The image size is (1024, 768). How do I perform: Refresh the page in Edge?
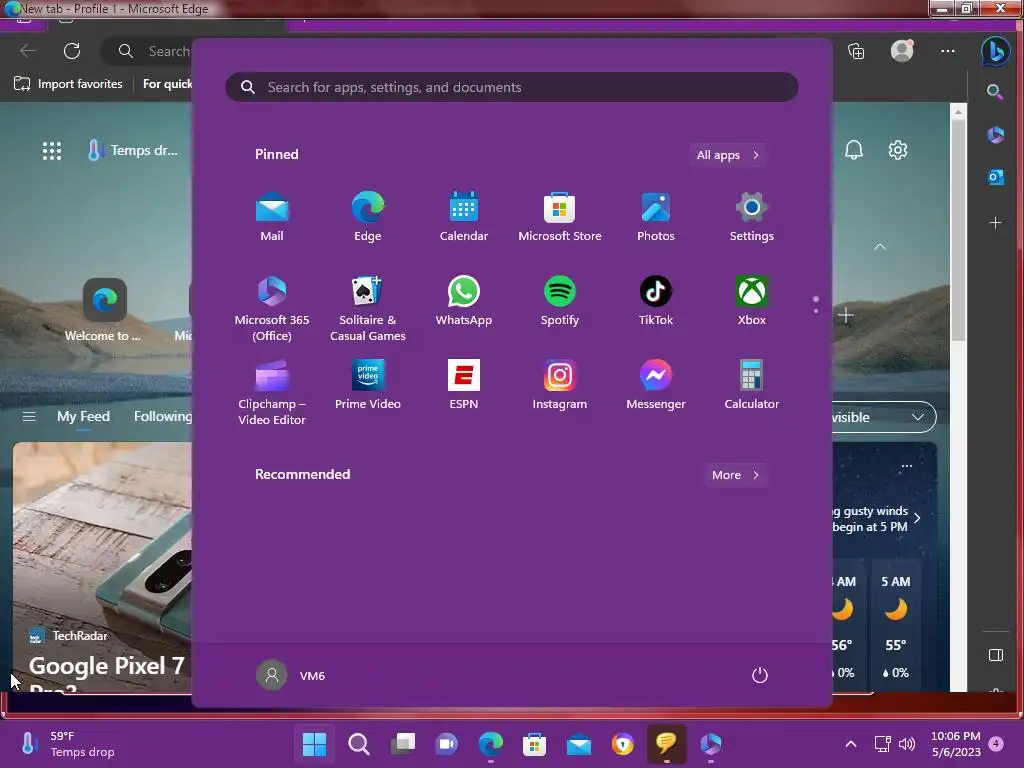coord(72,51)
